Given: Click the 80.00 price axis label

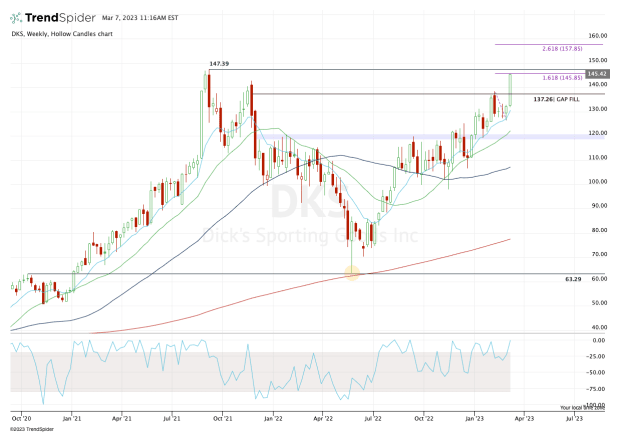Looking at the screenshot, I should click(x=599, y=230).
